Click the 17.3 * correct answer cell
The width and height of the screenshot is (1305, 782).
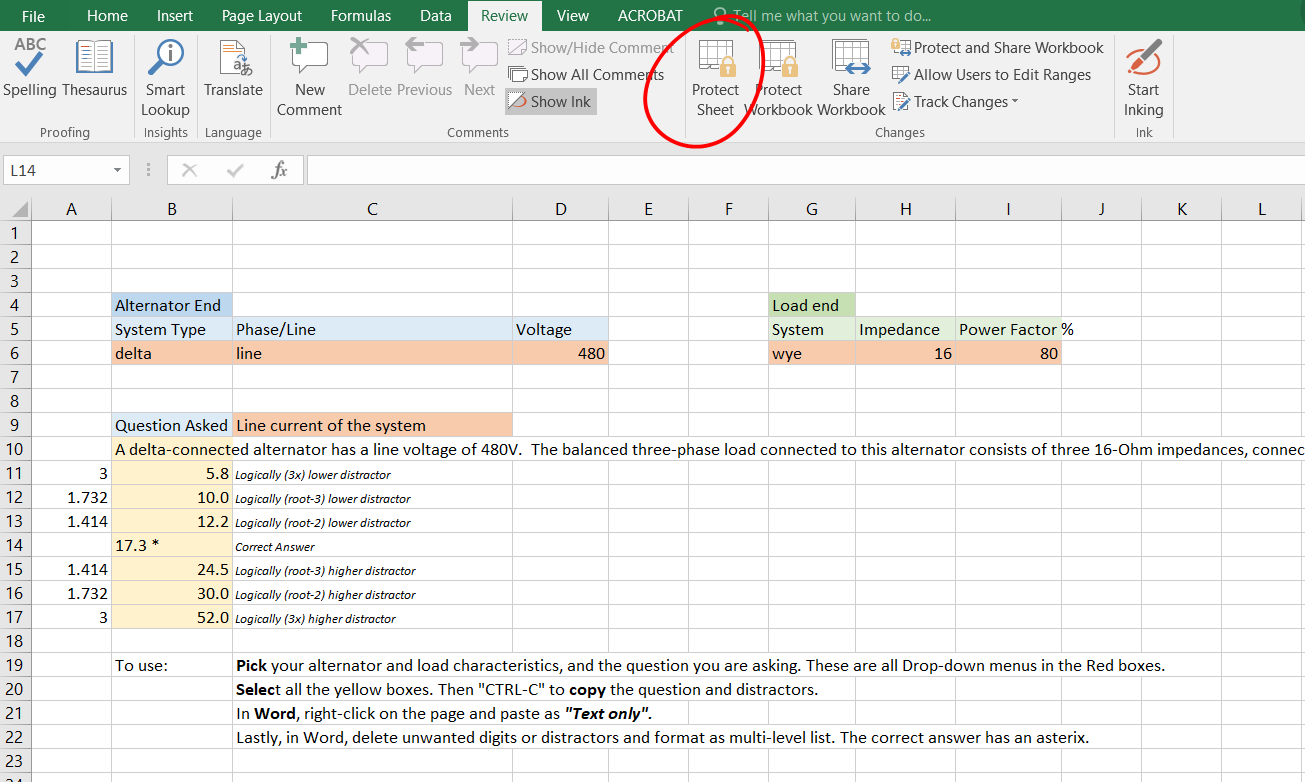tap(172, 545)
